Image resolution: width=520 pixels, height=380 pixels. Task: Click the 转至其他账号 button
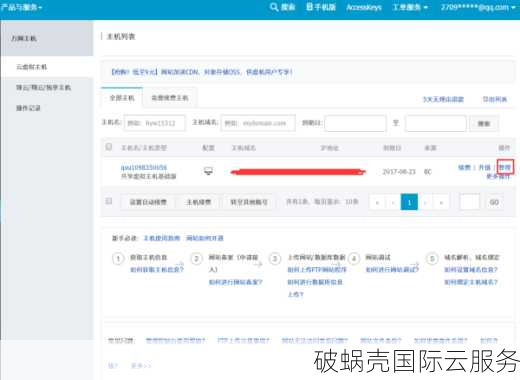pos(249,202)
